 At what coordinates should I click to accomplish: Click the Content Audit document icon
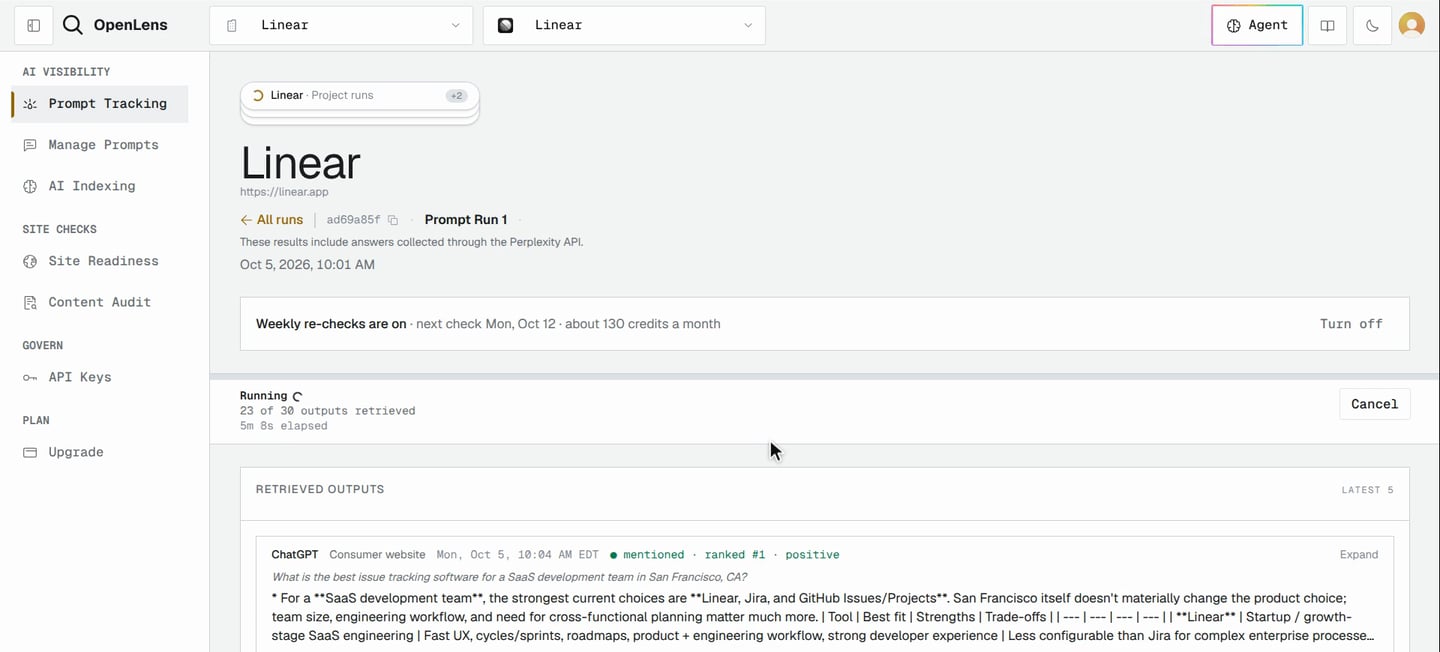pyautogui.click(x=30, y=302)
